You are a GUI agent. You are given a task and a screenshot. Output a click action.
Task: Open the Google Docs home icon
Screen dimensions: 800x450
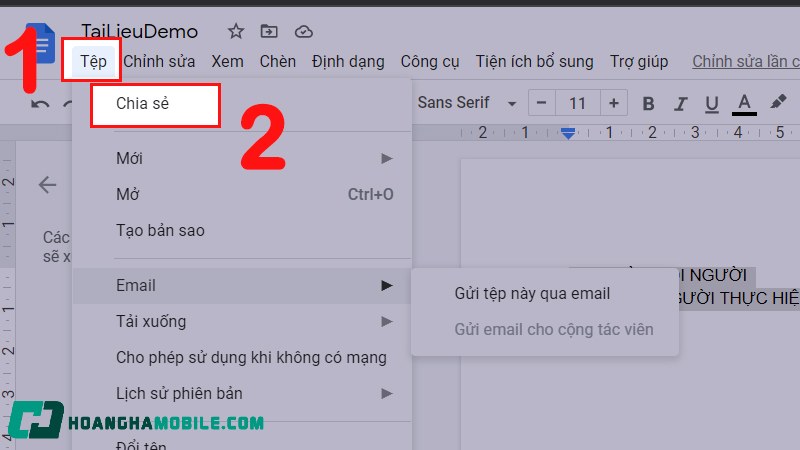point(40,43)
